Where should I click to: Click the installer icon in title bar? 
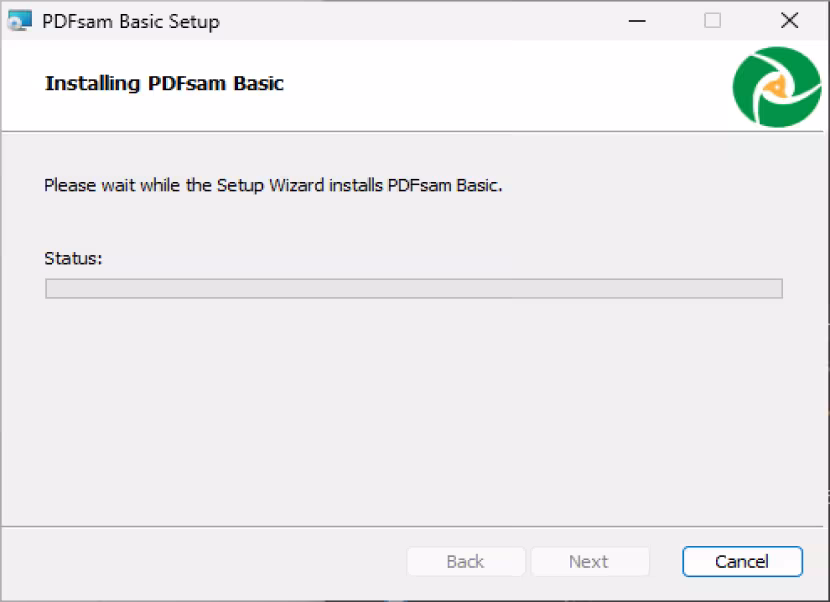pyautogui.click(x=20, y=21)
